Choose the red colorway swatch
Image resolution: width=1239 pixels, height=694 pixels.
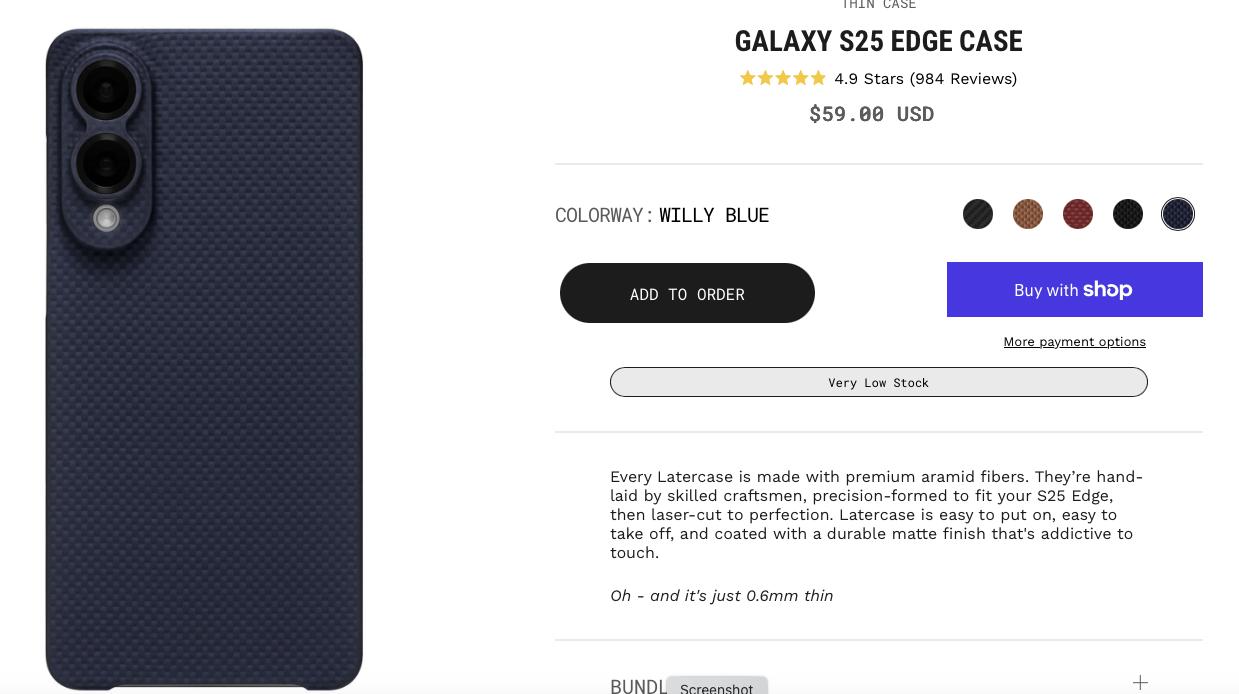pyautogui.click(x=1078, y=214)
